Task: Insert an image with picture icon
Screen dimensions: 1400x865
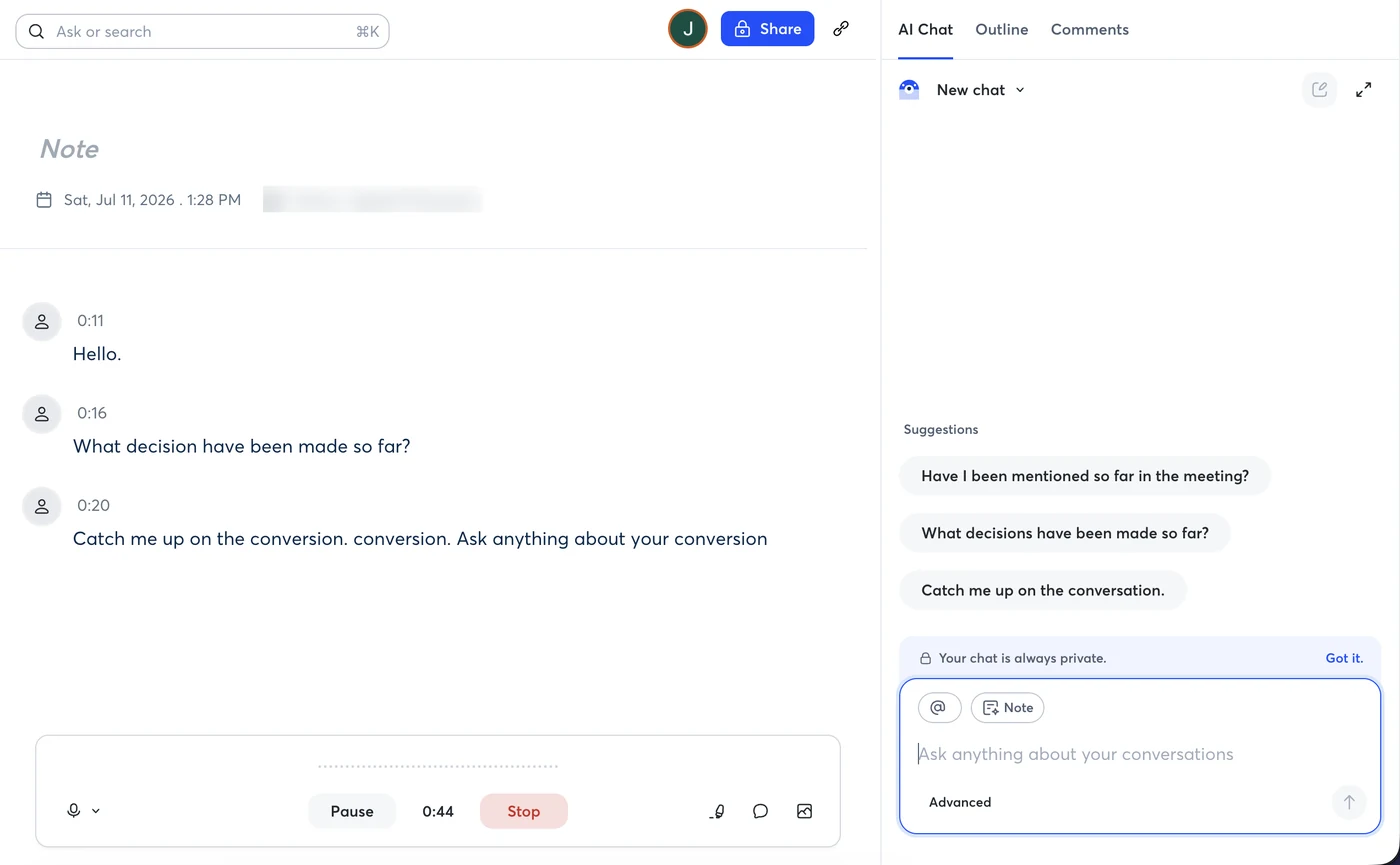Action: click(x=804, y=811)
